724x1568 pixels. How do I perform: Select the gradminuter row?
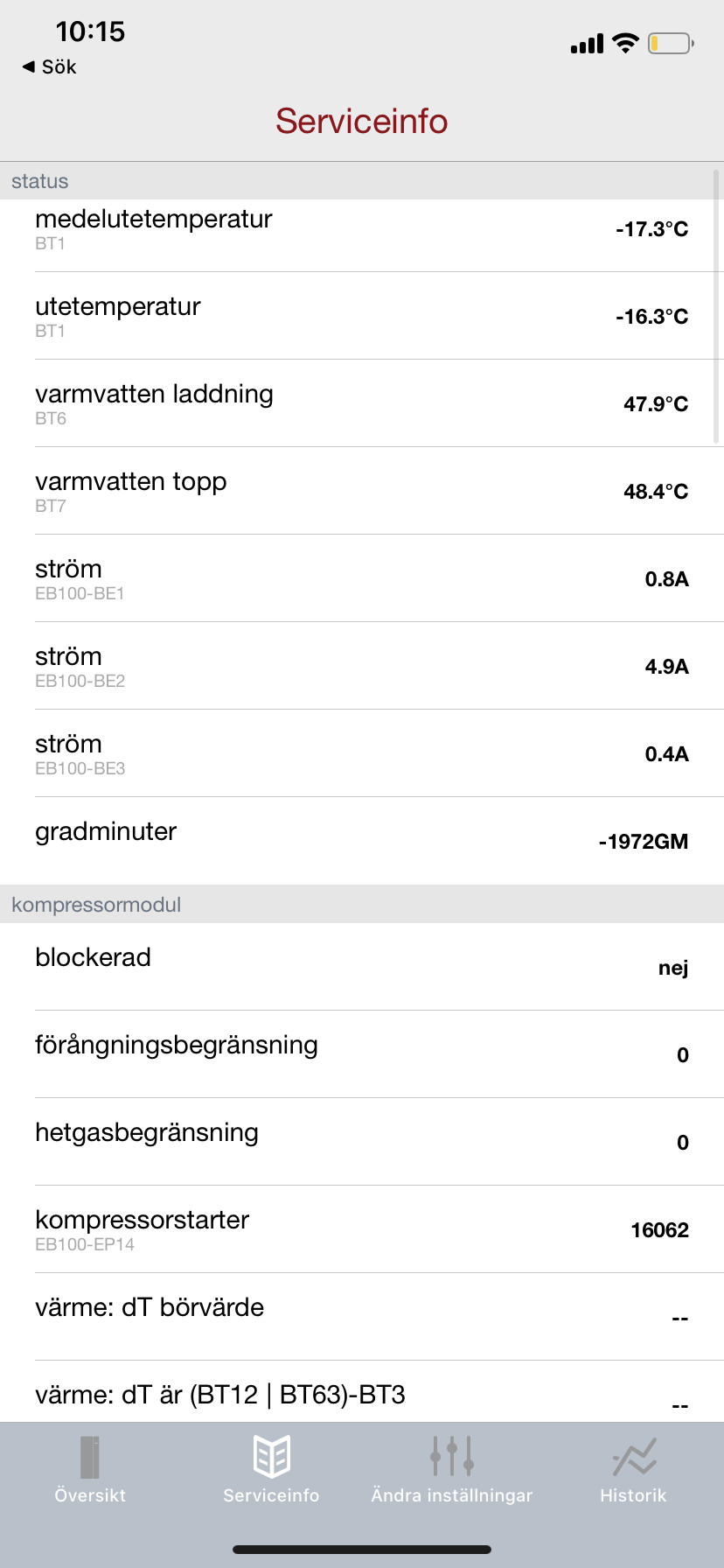pos(362,840)
